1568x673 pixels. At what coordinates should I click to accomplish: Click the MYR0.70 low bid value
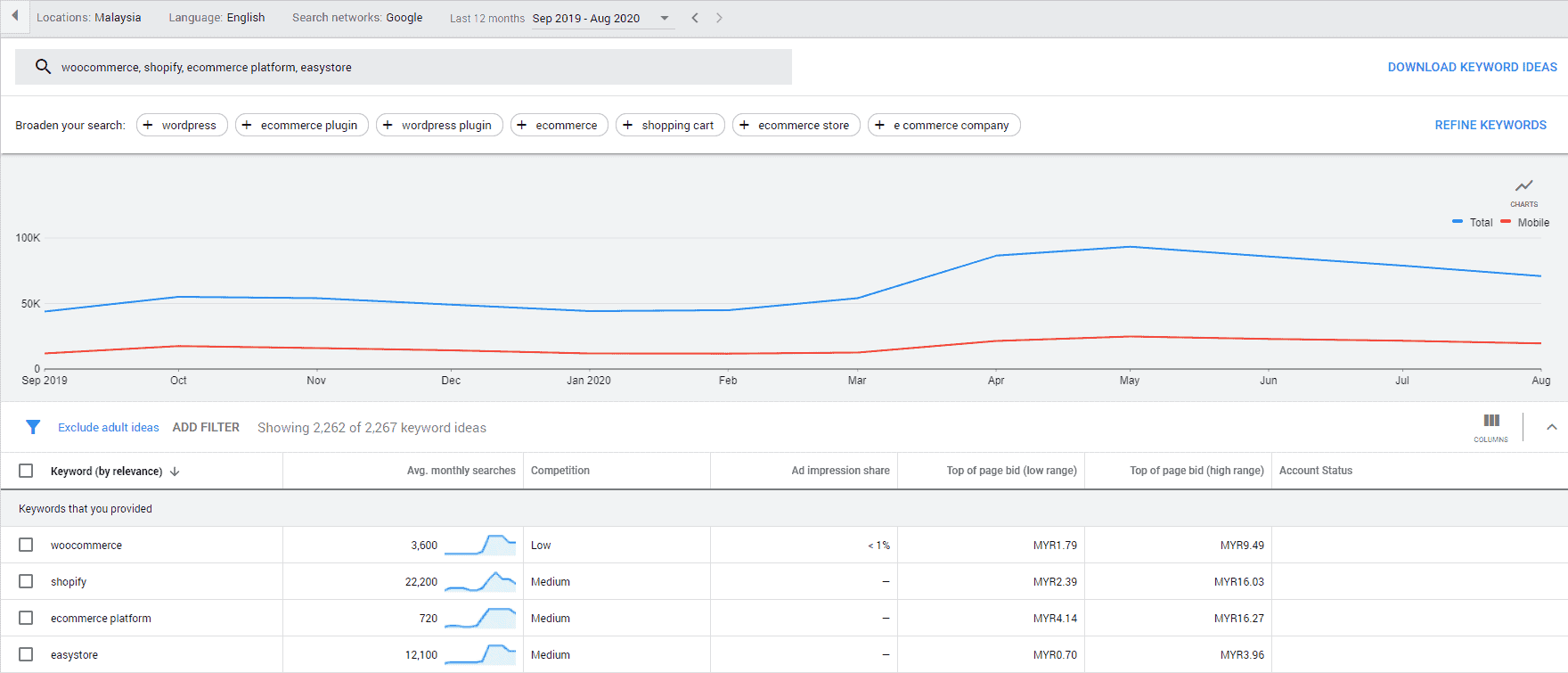point(1055,654)
